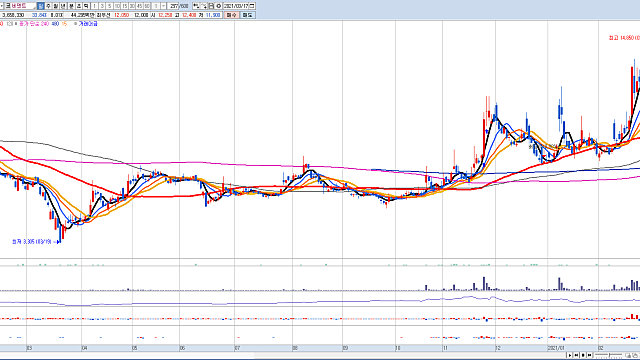Click the 거래대금 indicator label
This screenshot has height=360, width=640.
(88, 24)
